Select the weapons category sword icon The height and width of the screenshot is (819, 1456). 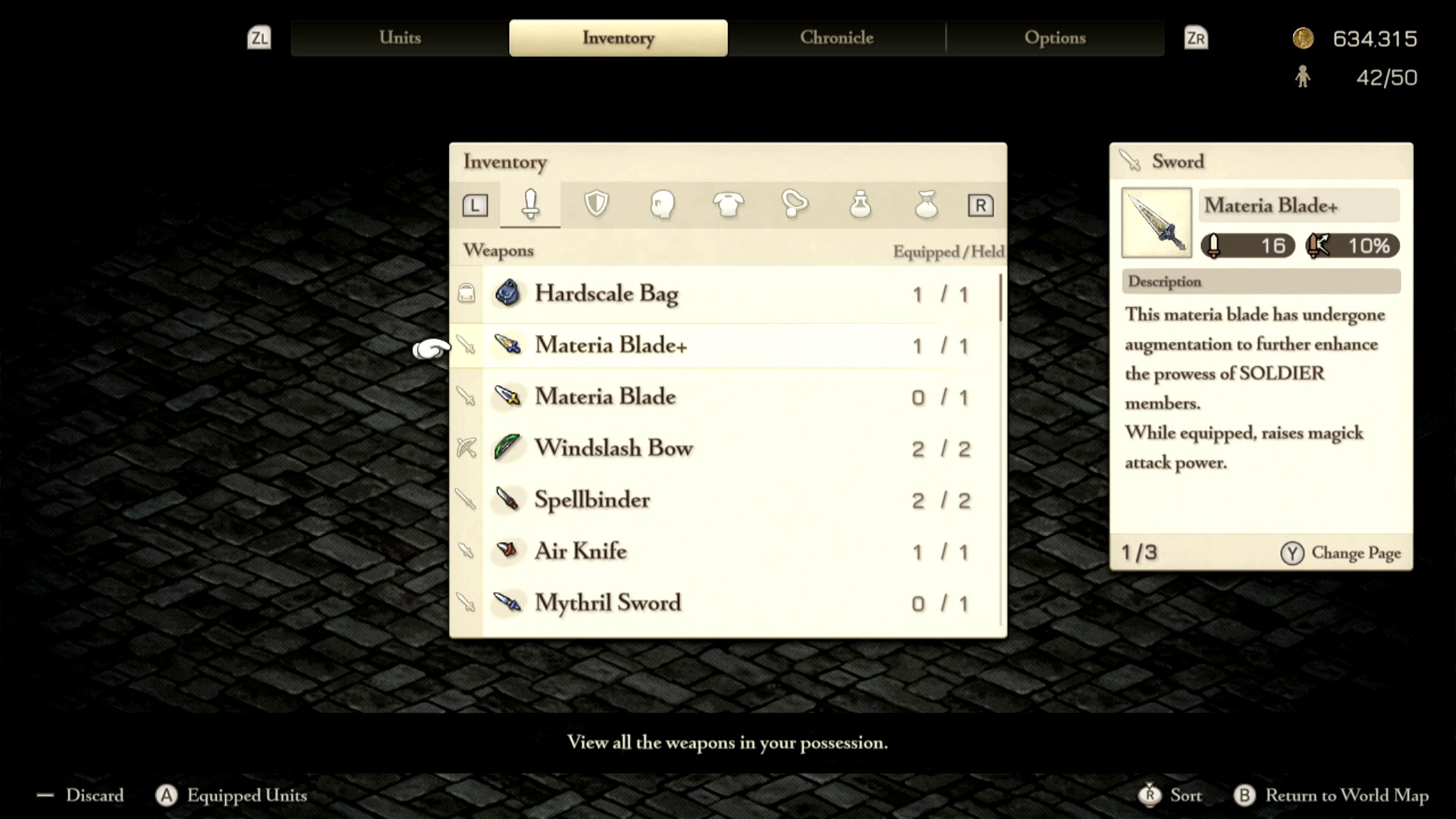pyautogui.click(x=530, y=204)
